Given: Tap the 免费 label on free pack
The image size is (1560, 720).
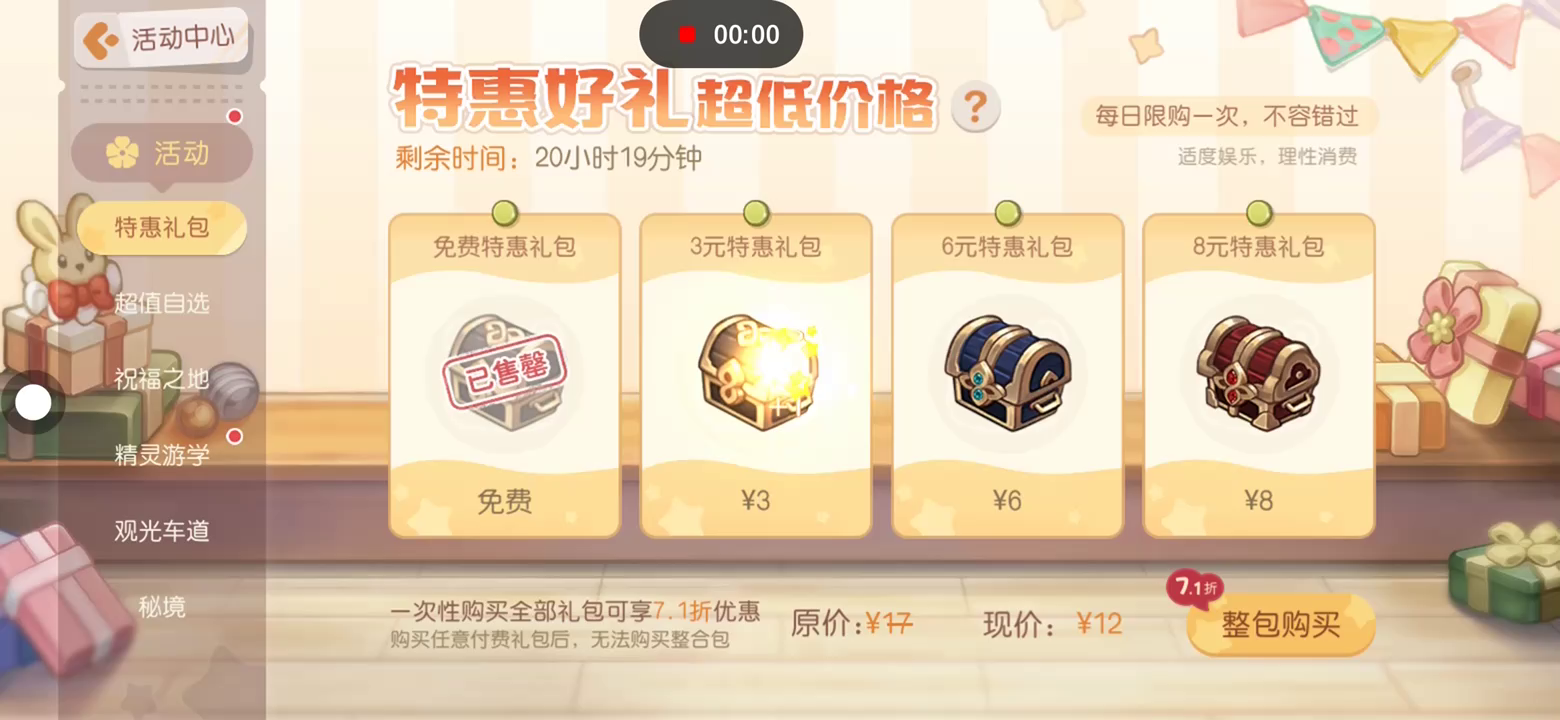Looking at the screenshot, I should 504,501.
